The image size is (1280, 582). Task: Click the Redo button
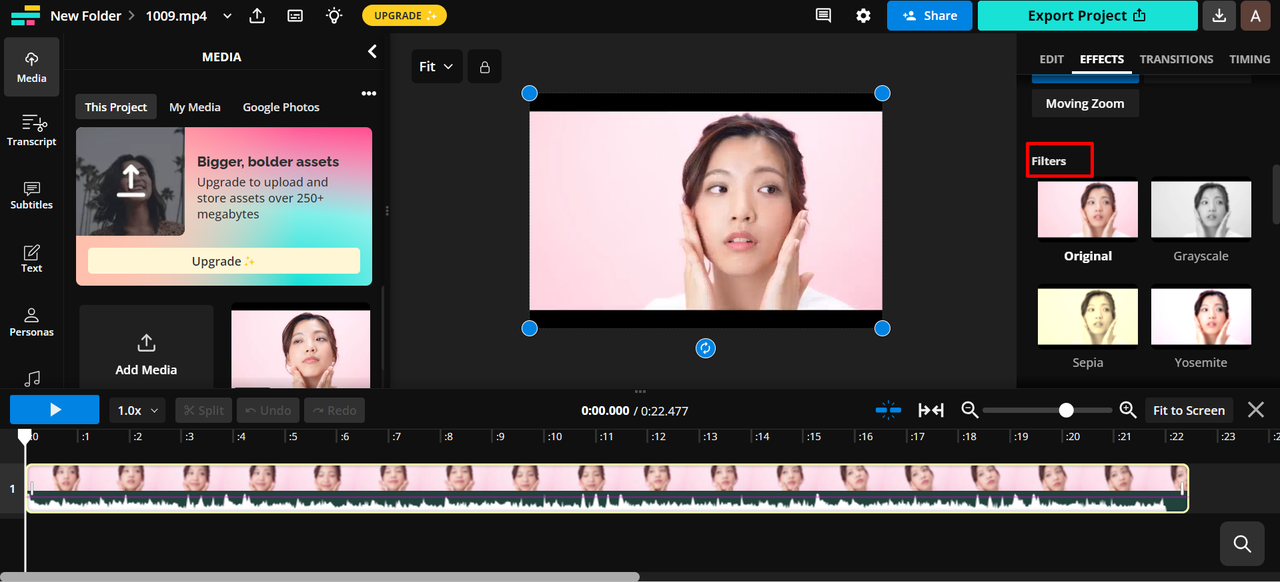(x=334, y=410)
